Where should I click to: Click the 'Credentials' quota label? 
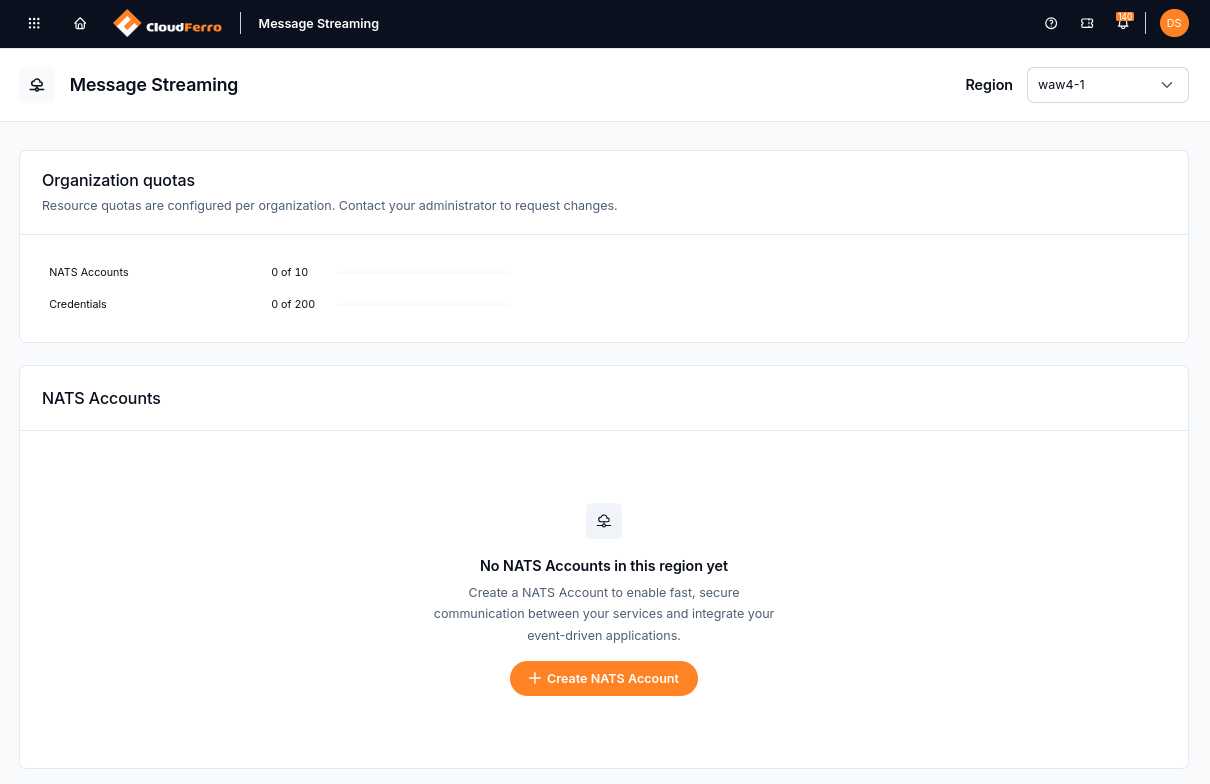(x=78, y=304)
